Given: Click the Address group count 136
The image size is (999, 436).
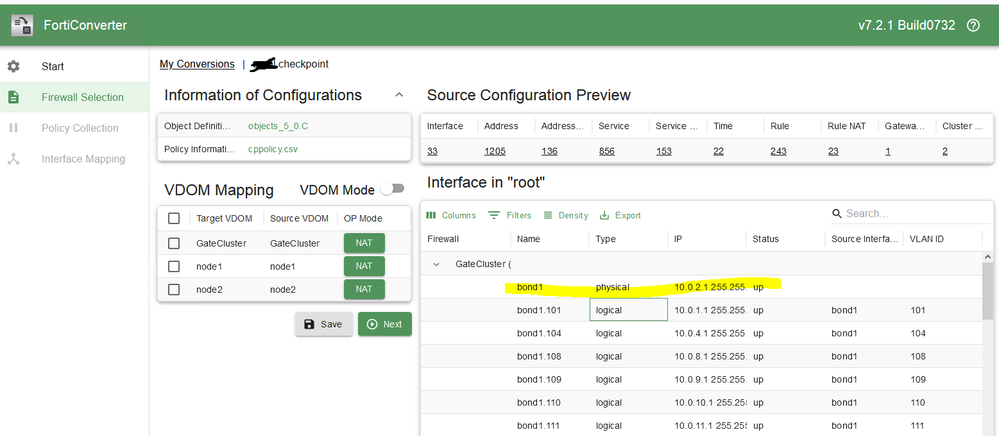Looking at the screenshot, I should pyautogui.click(x=549, y=152).
